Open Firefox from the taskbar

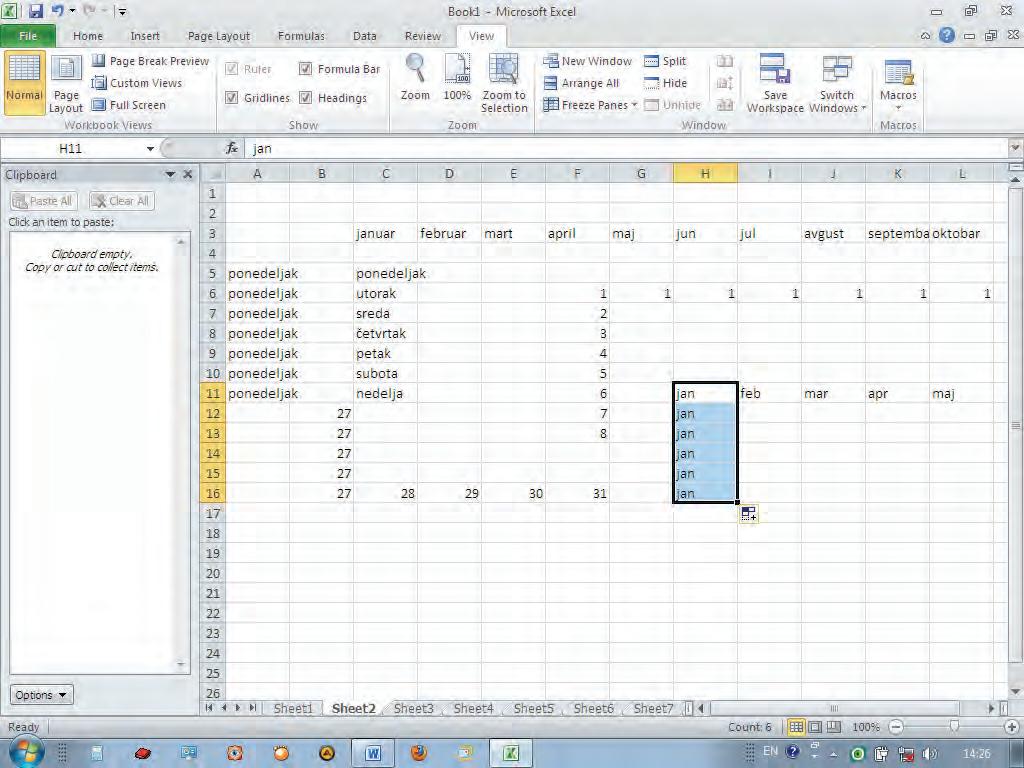pyautogui.click(x=419, y=753)
